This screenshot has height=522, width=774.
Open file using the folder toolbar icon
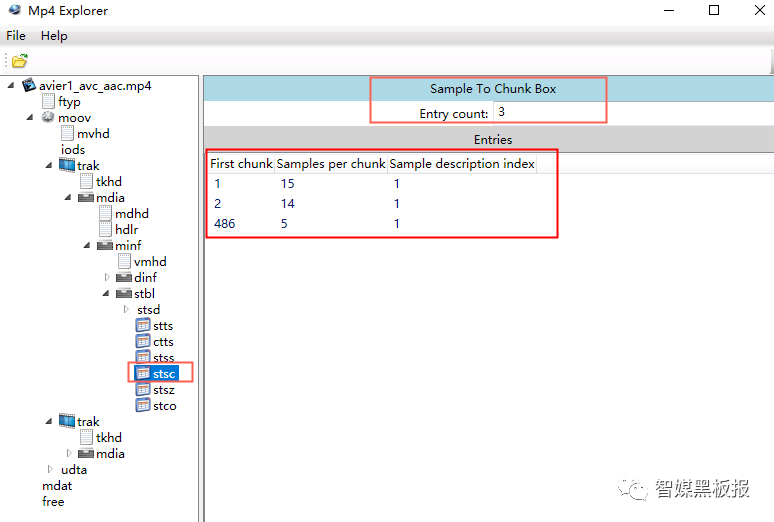tap(20, 61)
